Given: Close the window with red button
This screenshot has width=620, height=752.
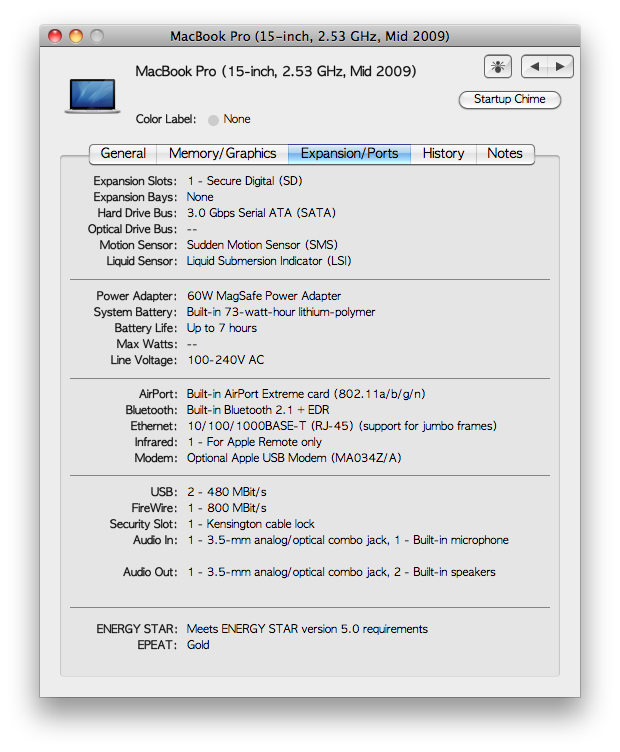Looking at the screenshot, I should click(55, 36).
